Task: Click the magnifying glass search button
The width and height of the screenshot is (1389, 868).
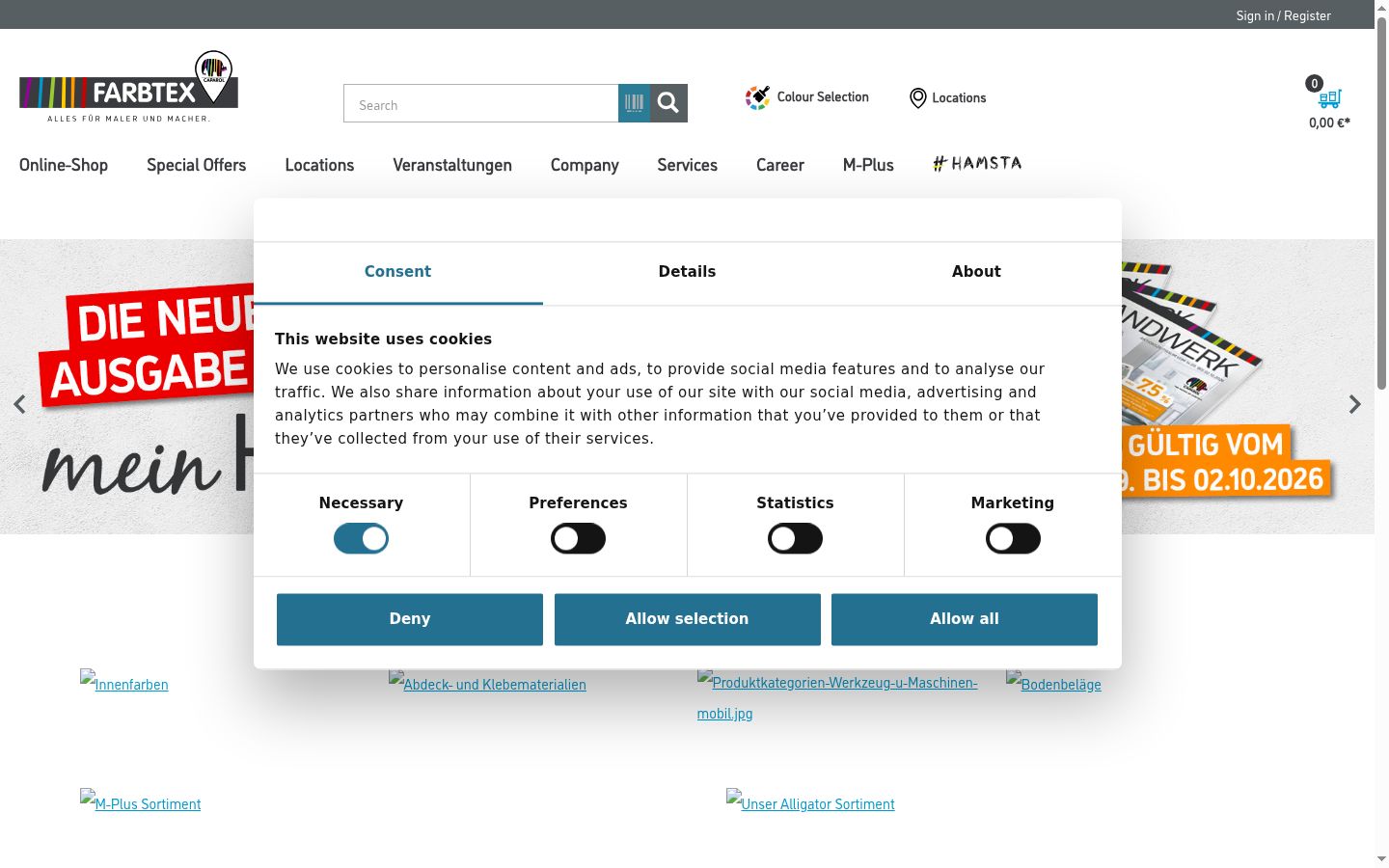Action: [x=668, y=103]
